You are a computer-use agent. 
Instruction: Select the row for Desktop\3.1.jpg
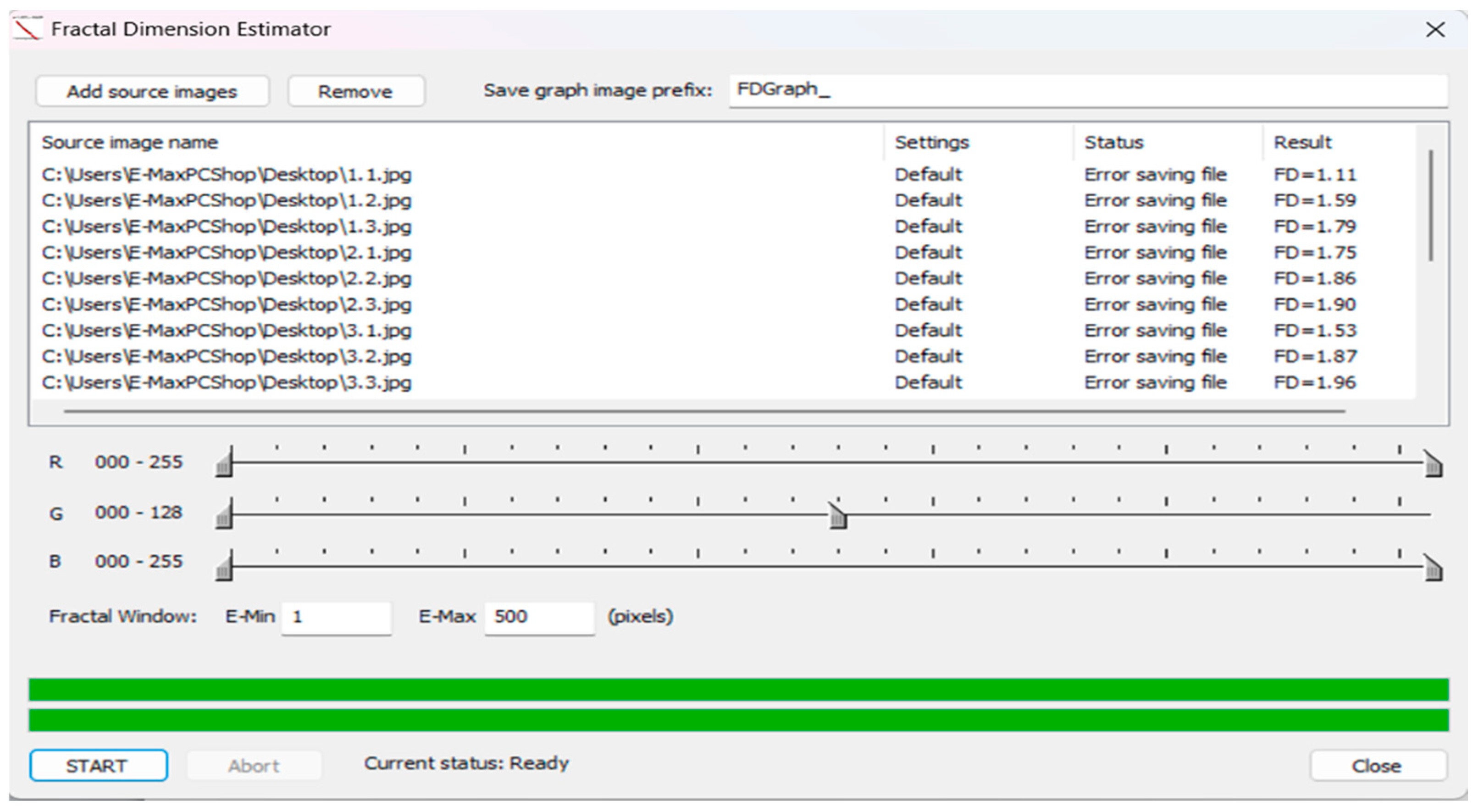[x=724, y=331]
